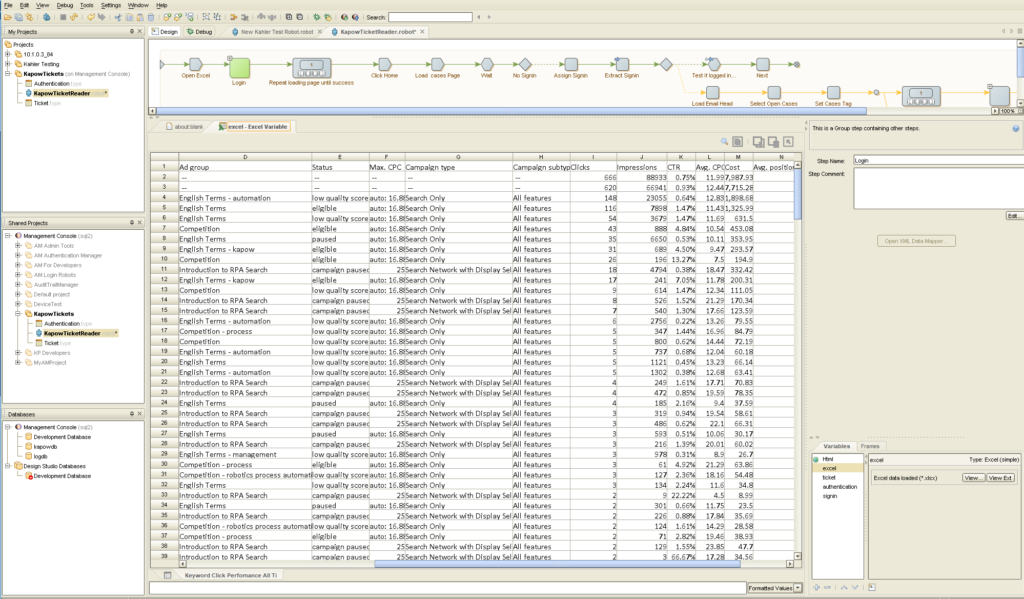Screen dimensions: 1024x599
Task: Select the Extract Signin step
Action: click(622, 64)
